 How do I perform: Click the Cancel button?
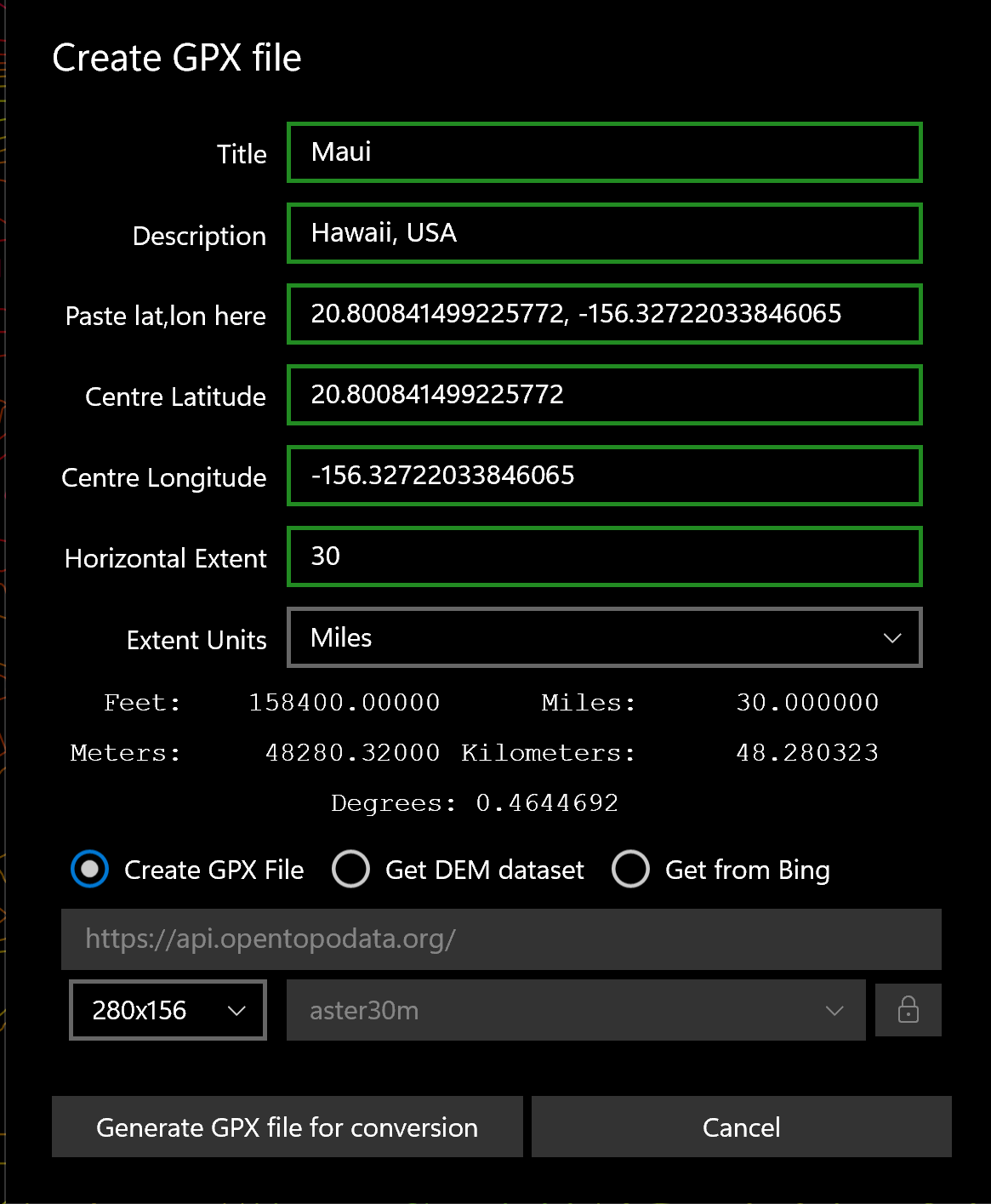click(741, 1127)
